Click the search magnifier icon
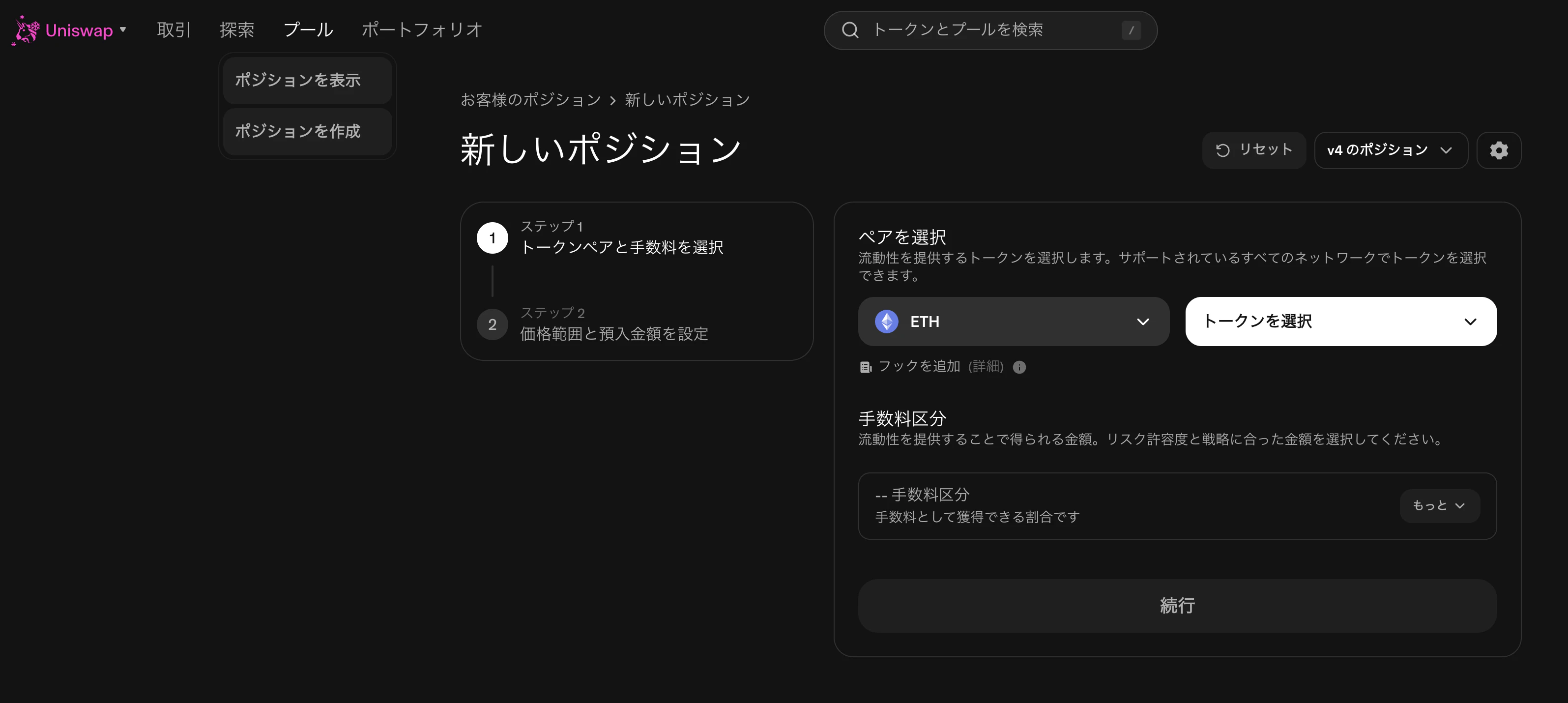 click(x=850, y=29)
